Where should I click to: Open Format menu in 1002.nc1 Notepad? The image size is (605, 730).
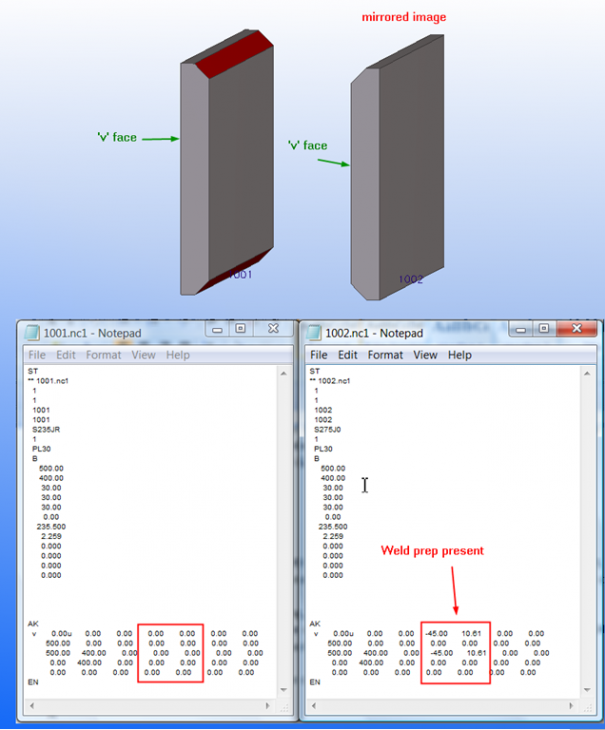385,355
